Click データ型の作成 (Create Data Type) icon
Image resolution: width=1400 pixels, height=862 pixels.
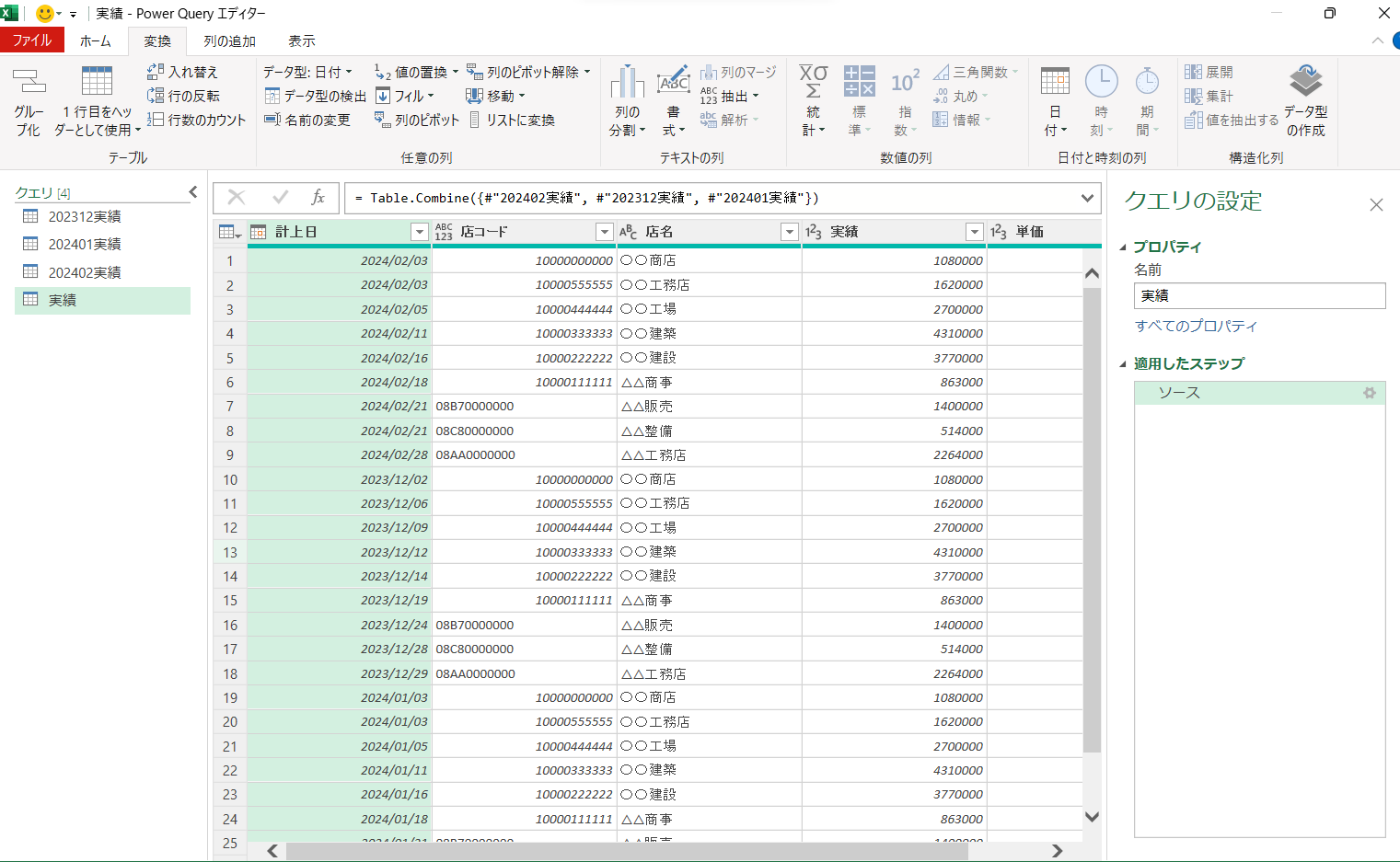[1305, 81]
